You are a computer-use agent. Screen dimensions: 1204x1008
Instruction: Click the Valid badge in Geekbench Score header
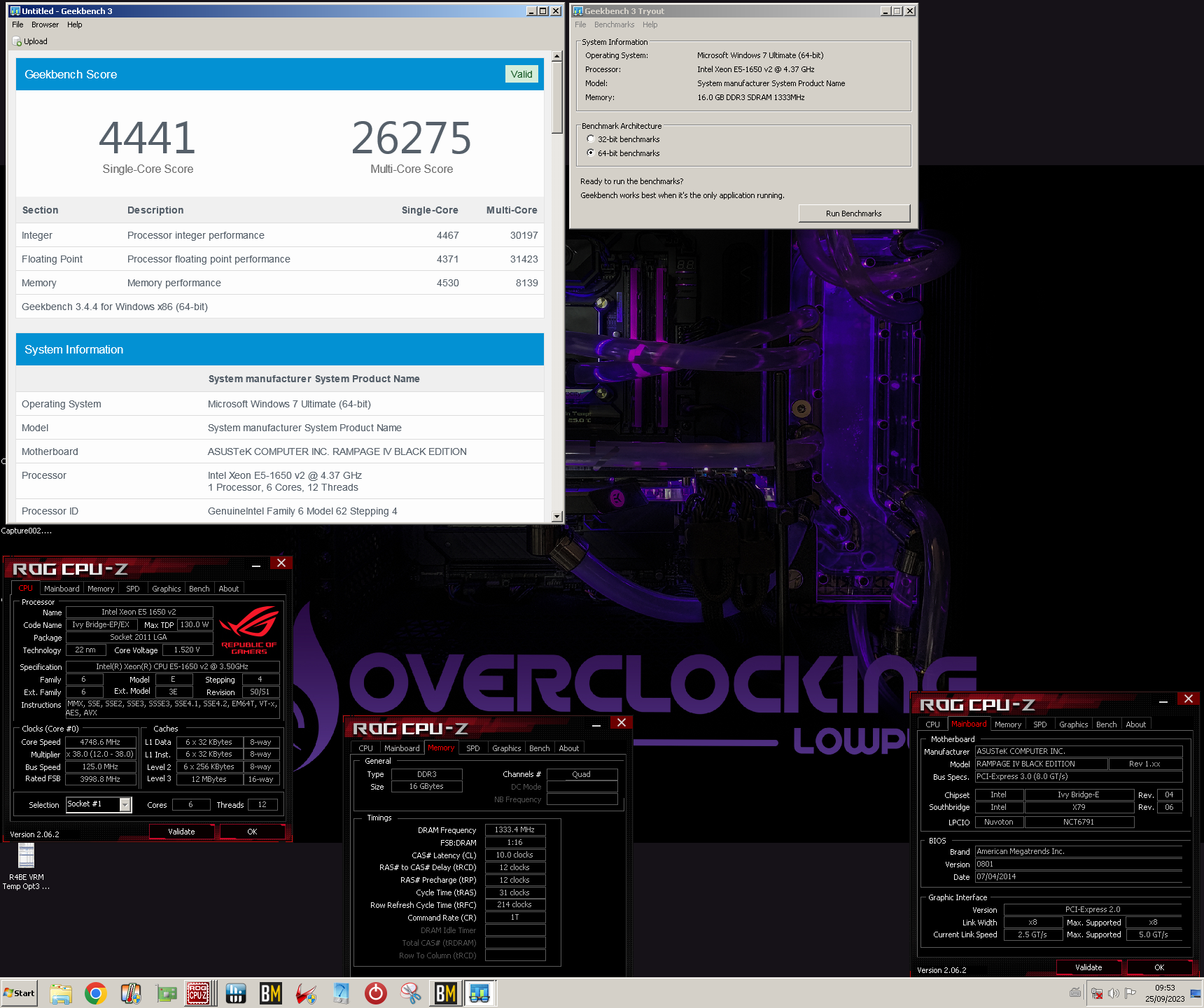(x=521, y=74)
